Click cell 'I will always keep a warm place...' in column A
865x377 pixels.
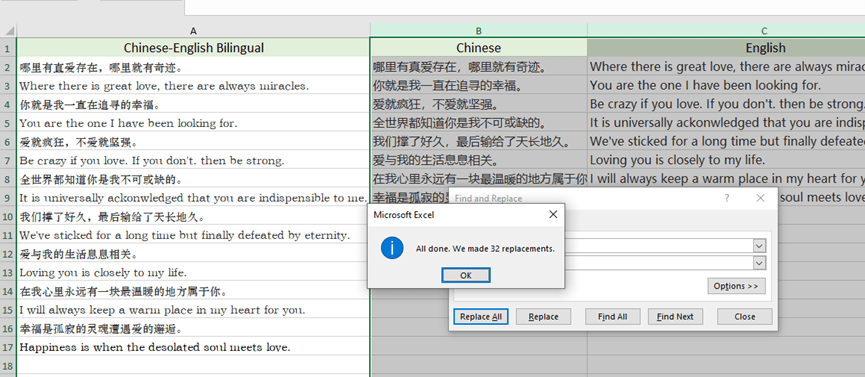193,310
